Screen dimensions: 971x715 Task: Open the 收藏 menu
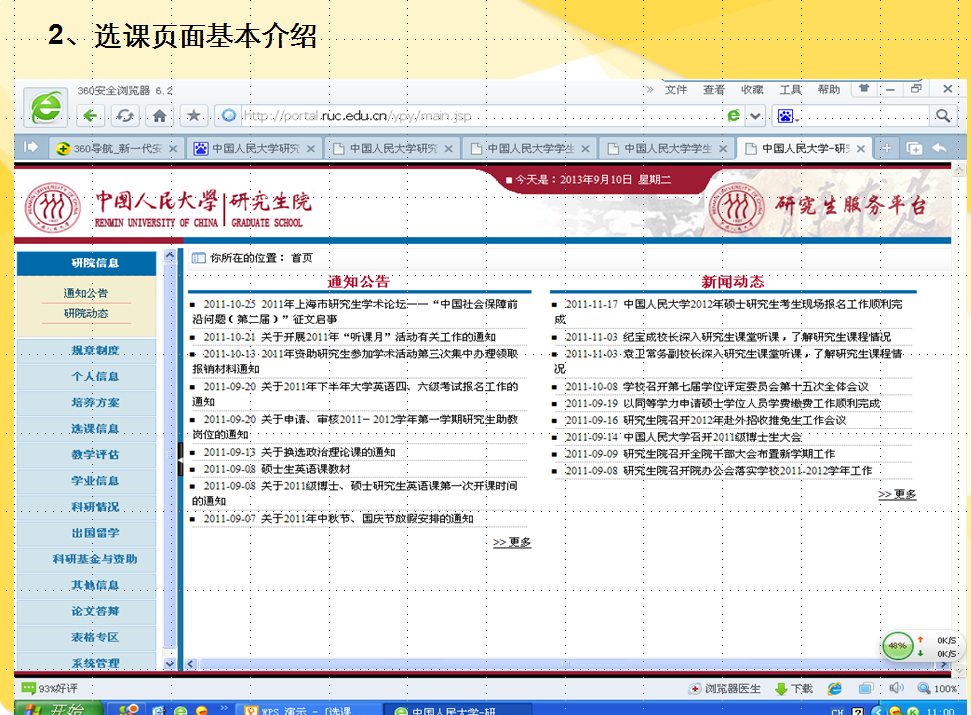(x=752, y=90)
